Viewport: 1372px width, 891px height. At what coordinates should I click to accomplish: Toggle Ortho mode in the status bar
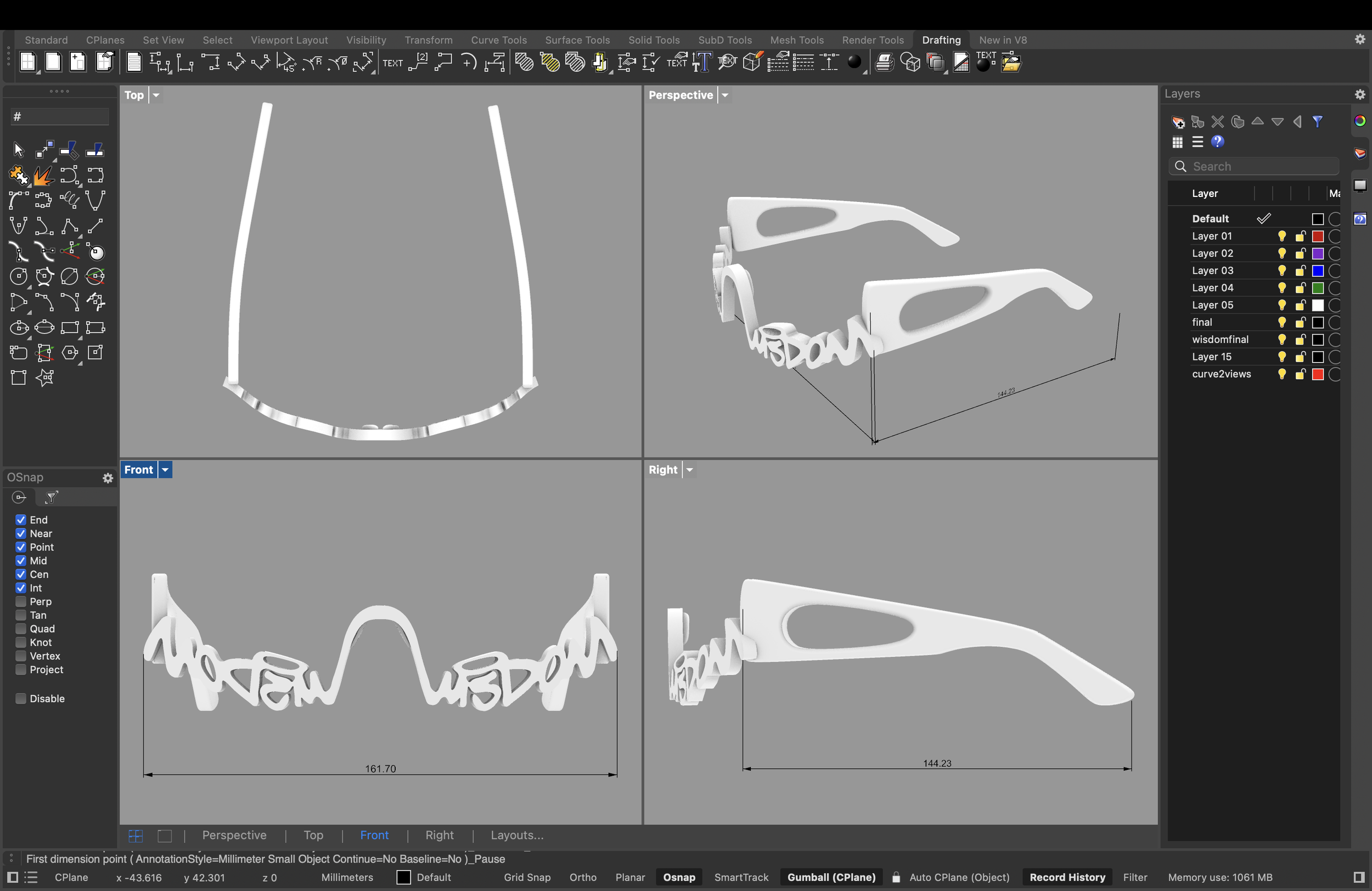tap(583, 877)
